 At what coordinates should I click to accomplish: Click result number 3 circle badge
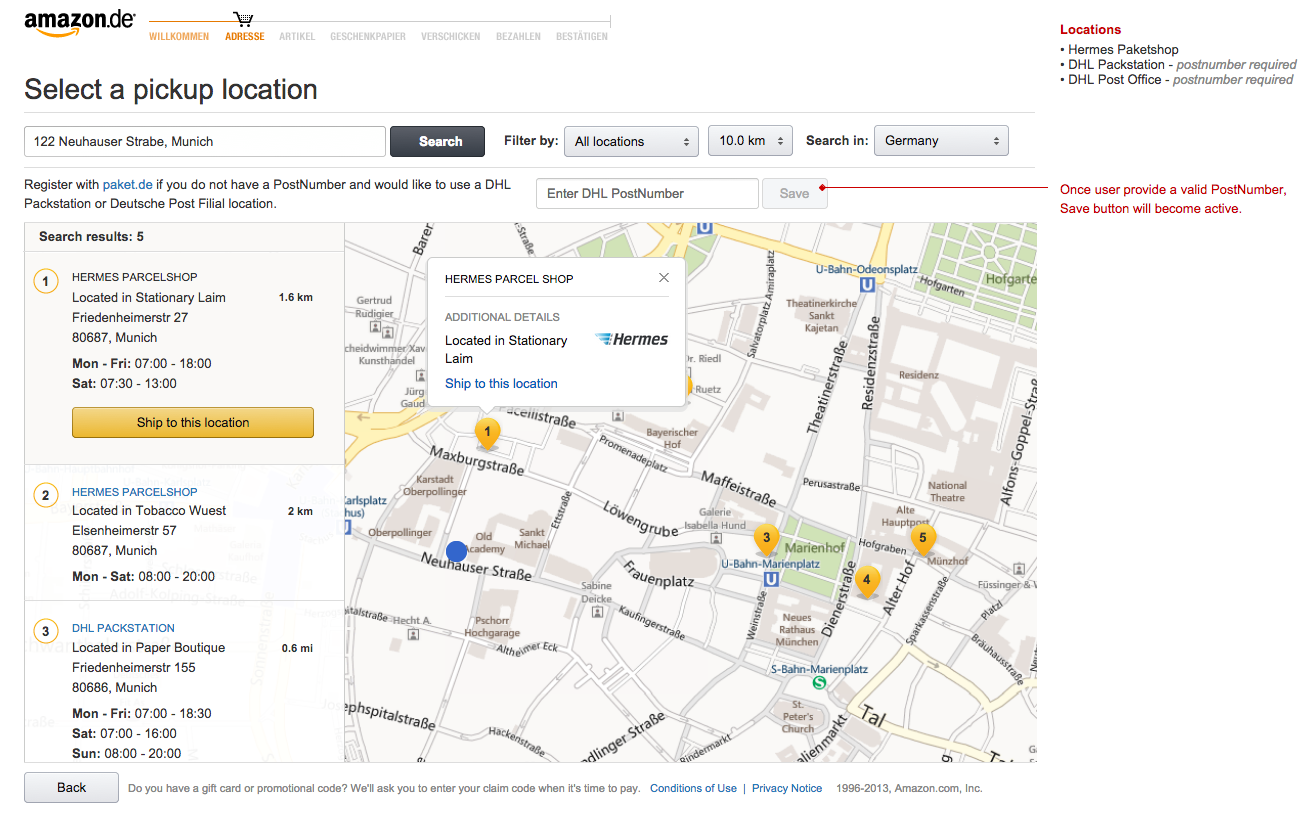pyautogui.click(x=45, y=631)
